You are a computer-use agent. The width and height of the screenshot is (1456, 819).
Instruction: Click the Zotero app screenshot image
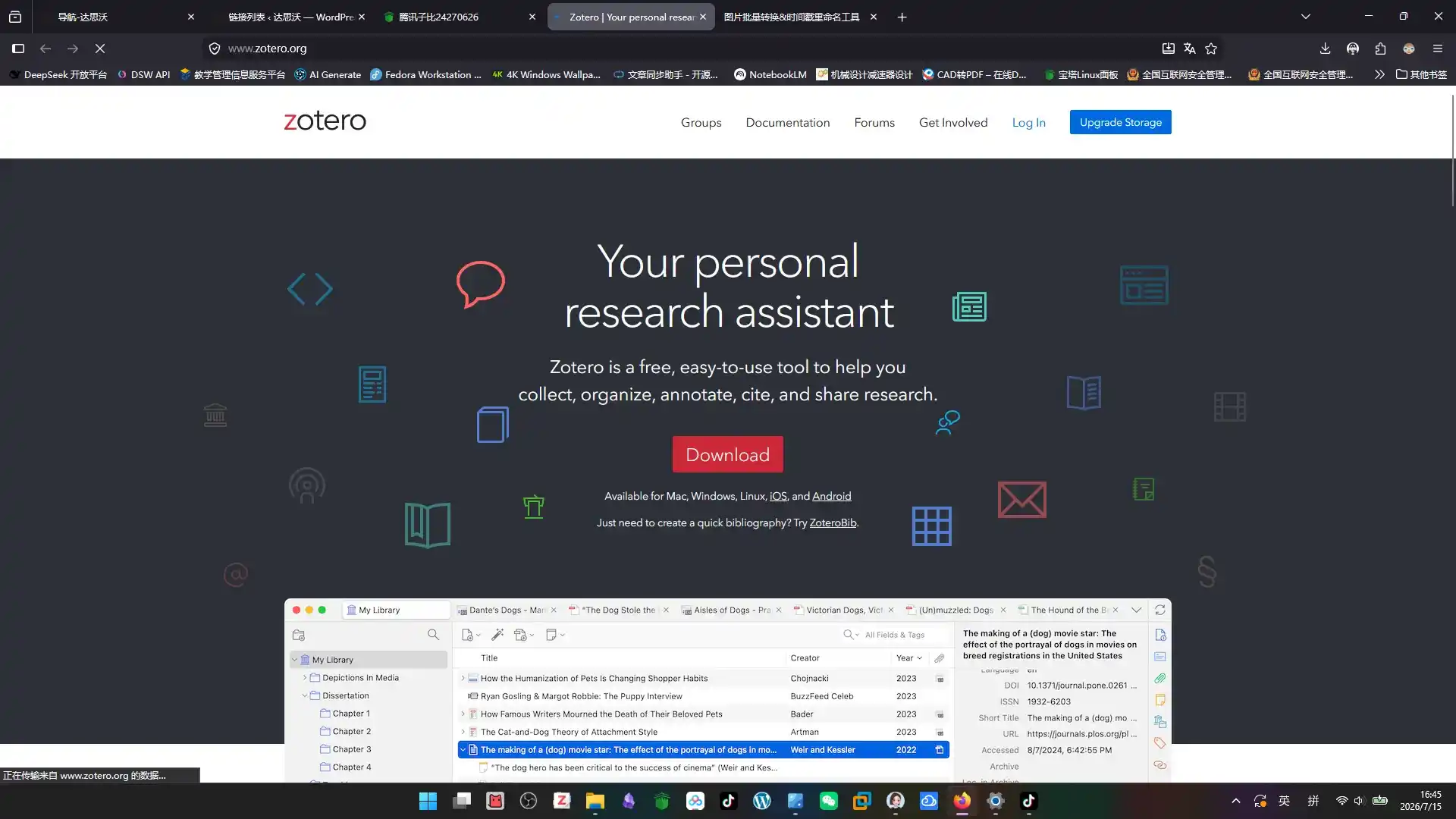point(728,690)
